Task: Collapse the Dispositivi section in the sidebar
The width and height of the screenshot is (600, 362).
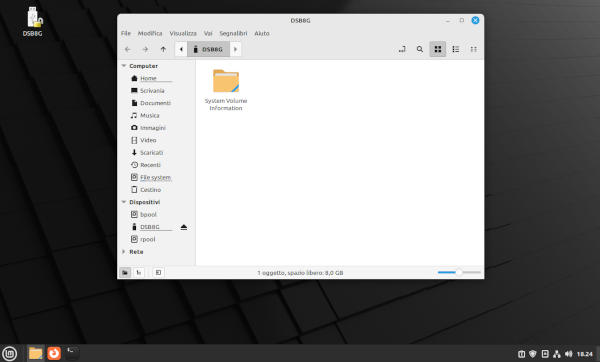Action: (x=124, y=202)
